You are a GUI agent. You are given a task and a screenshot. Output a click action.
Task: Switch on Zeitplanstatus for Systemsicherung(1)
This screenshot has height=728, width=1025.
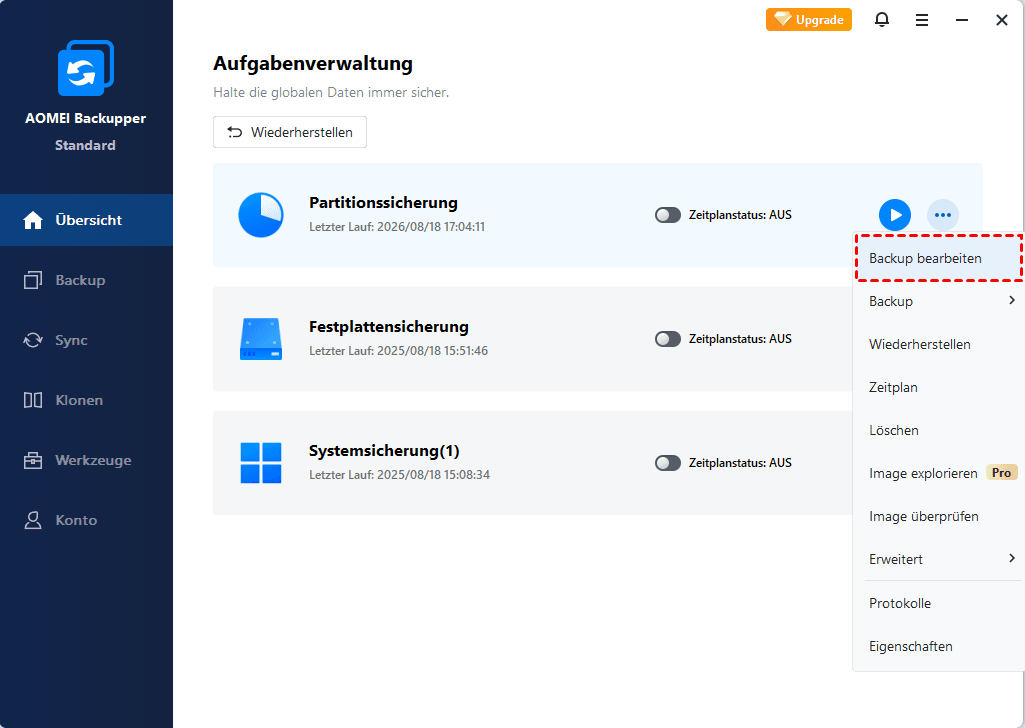tap(667, 463)
